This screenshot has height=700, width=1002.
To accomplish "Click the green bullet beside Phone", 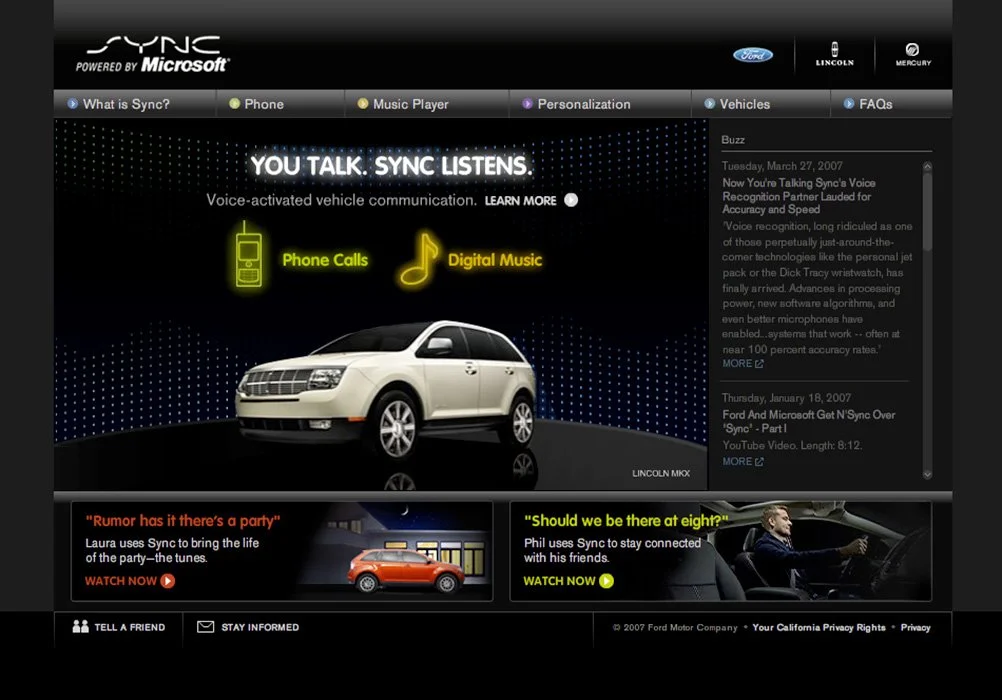I will [235, 104].
